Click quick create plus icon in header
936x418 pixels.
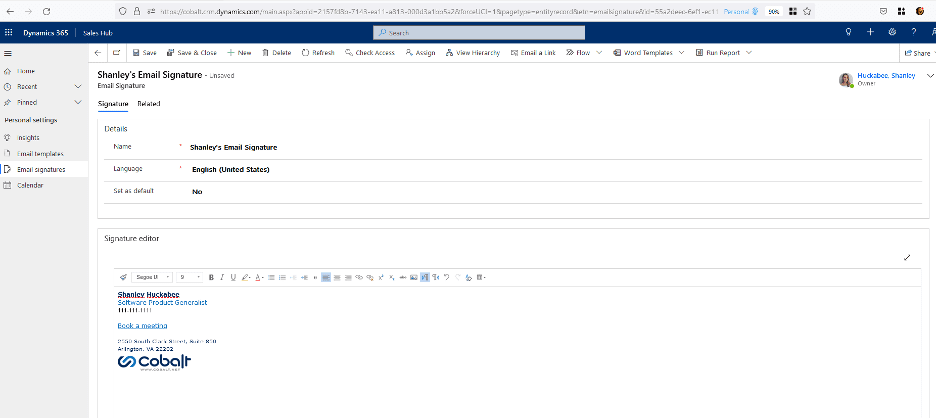tap(870, 32)
